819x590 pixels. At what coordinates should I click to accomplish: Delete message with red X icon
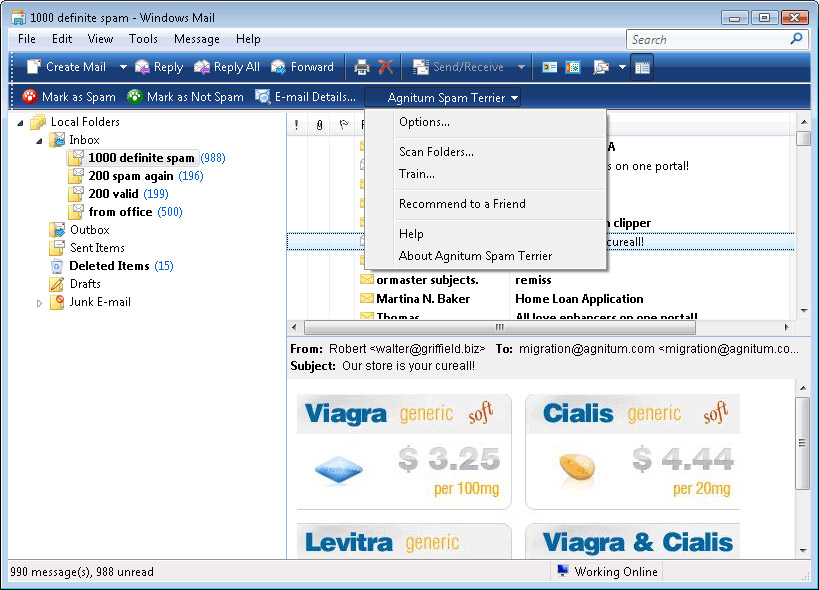385,67
